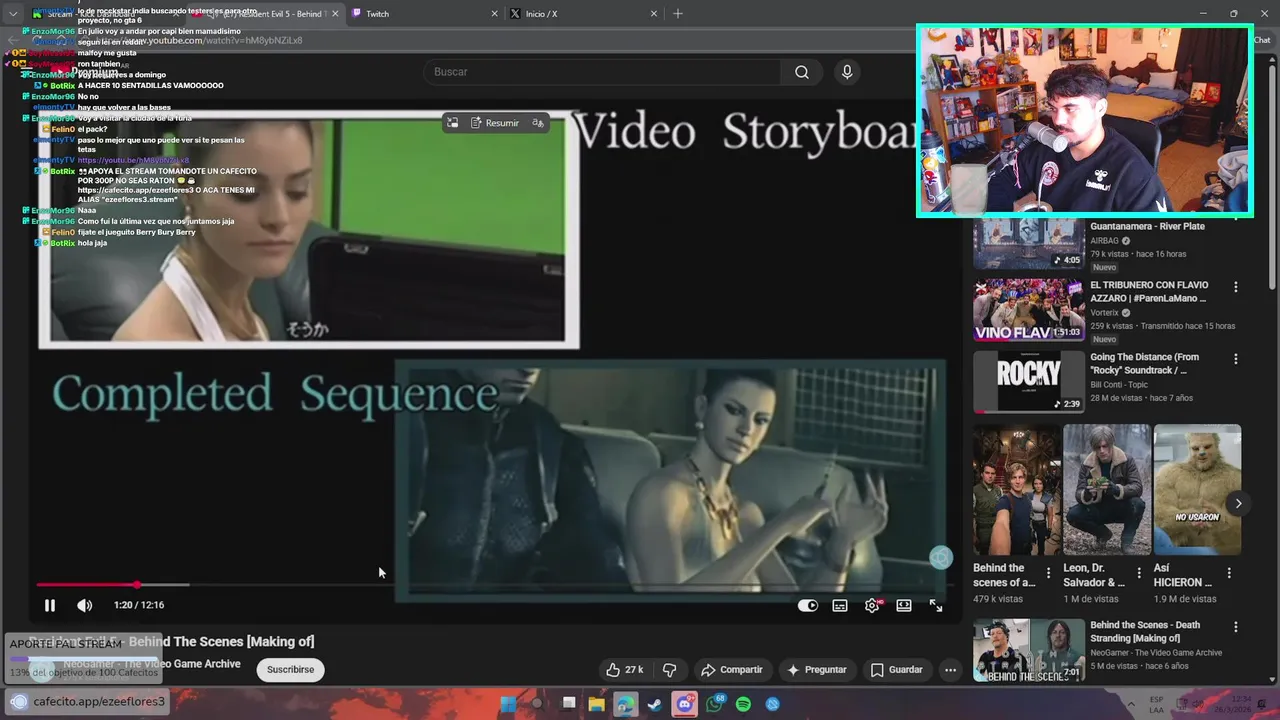
Task: Close the Inicio / X tab
Action: click(x=654, y=14)
